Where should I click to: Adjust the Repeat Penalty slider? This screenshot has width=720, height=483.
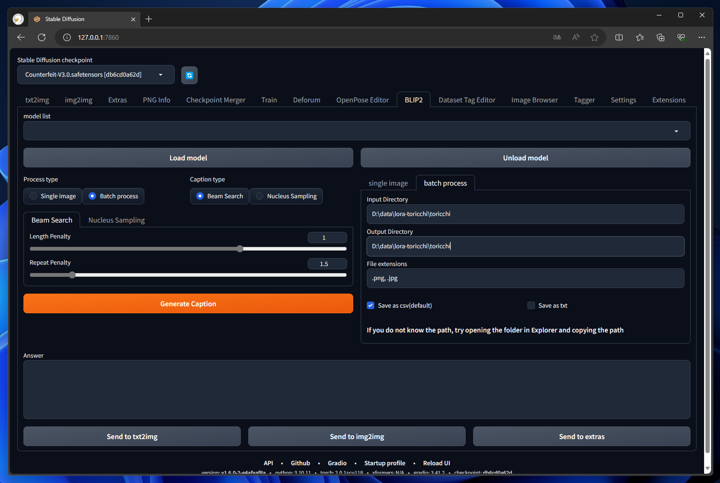click(188, 275)
